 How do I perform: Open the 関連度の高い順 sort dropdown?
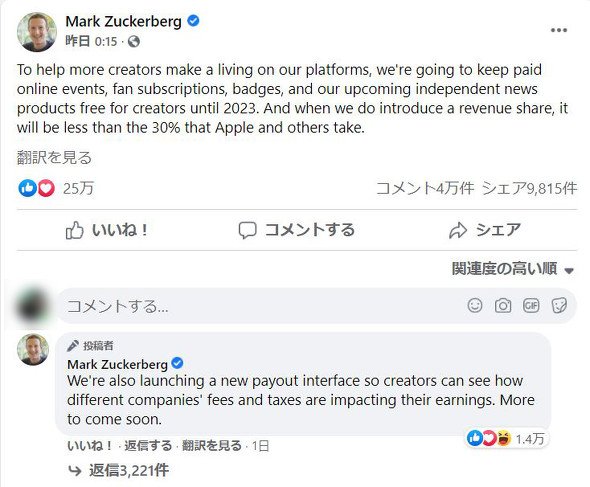[513, 269]
